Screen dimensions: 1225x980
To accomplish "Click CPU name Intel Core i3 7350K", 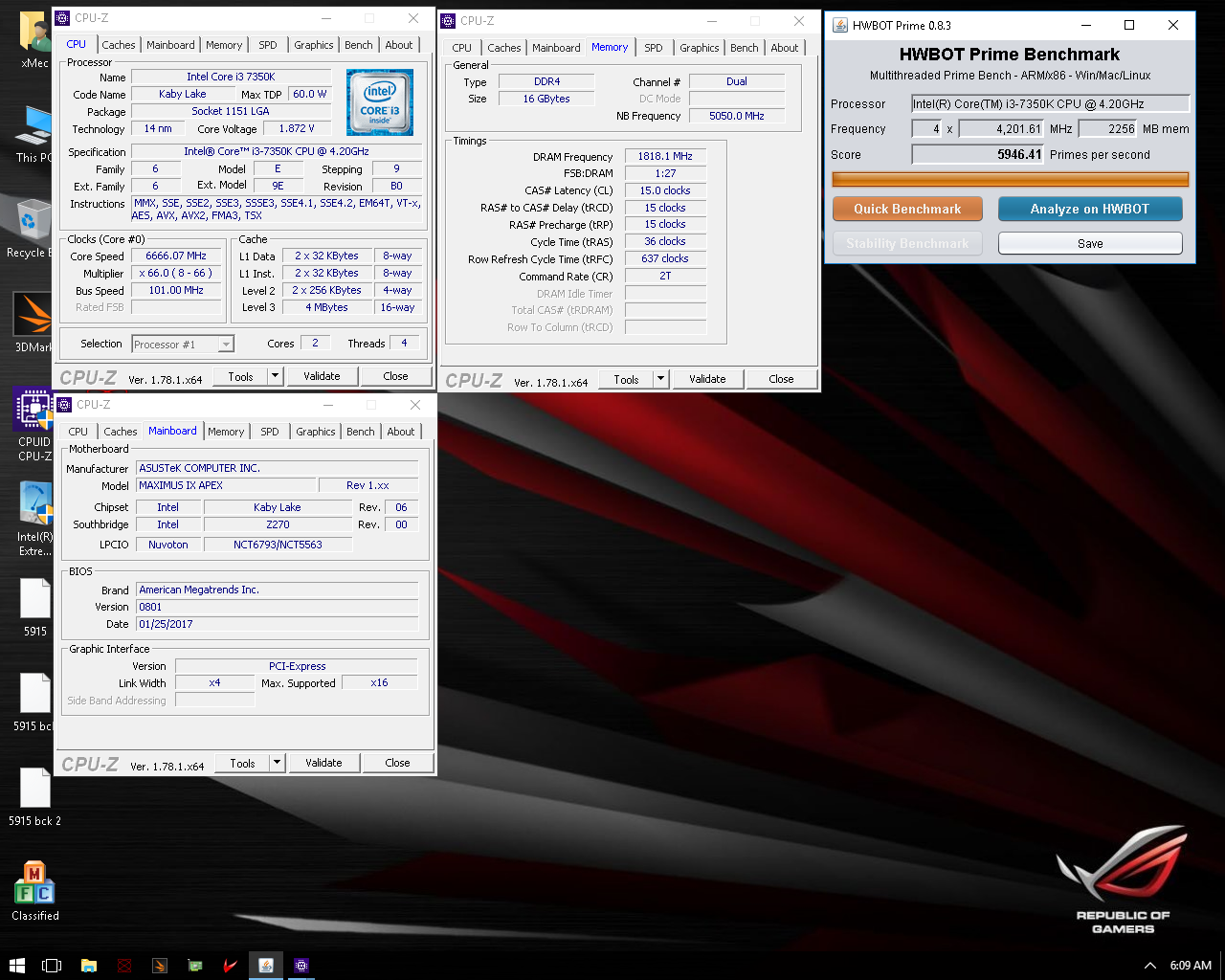I will point(231,77).
